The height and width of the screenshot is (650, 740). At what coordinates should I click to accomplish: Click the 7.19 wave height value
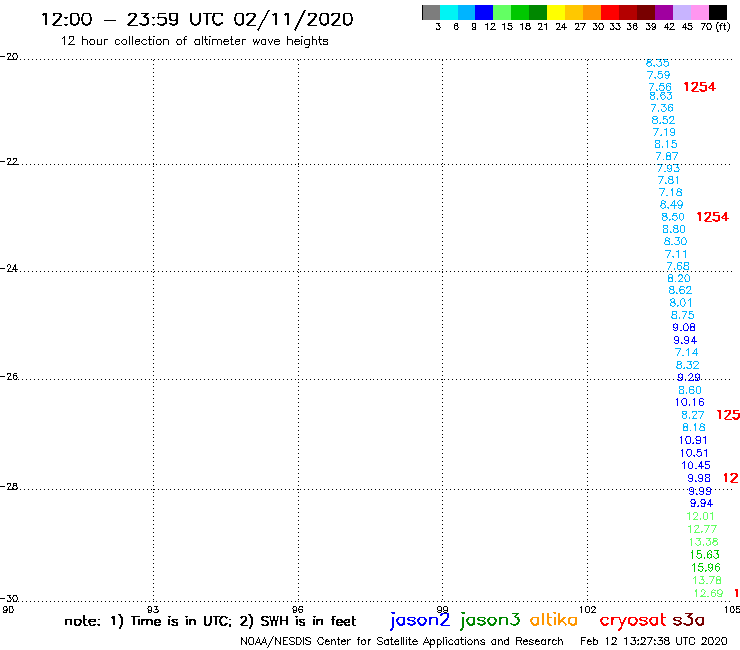tap(664, 132)
